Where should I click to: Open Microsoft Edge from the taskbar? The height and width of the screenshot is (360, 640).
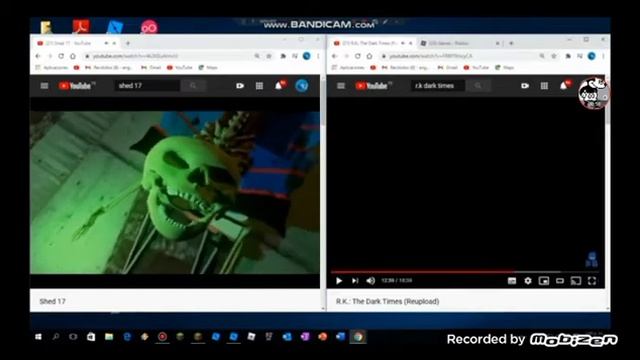tap(127, 337)
